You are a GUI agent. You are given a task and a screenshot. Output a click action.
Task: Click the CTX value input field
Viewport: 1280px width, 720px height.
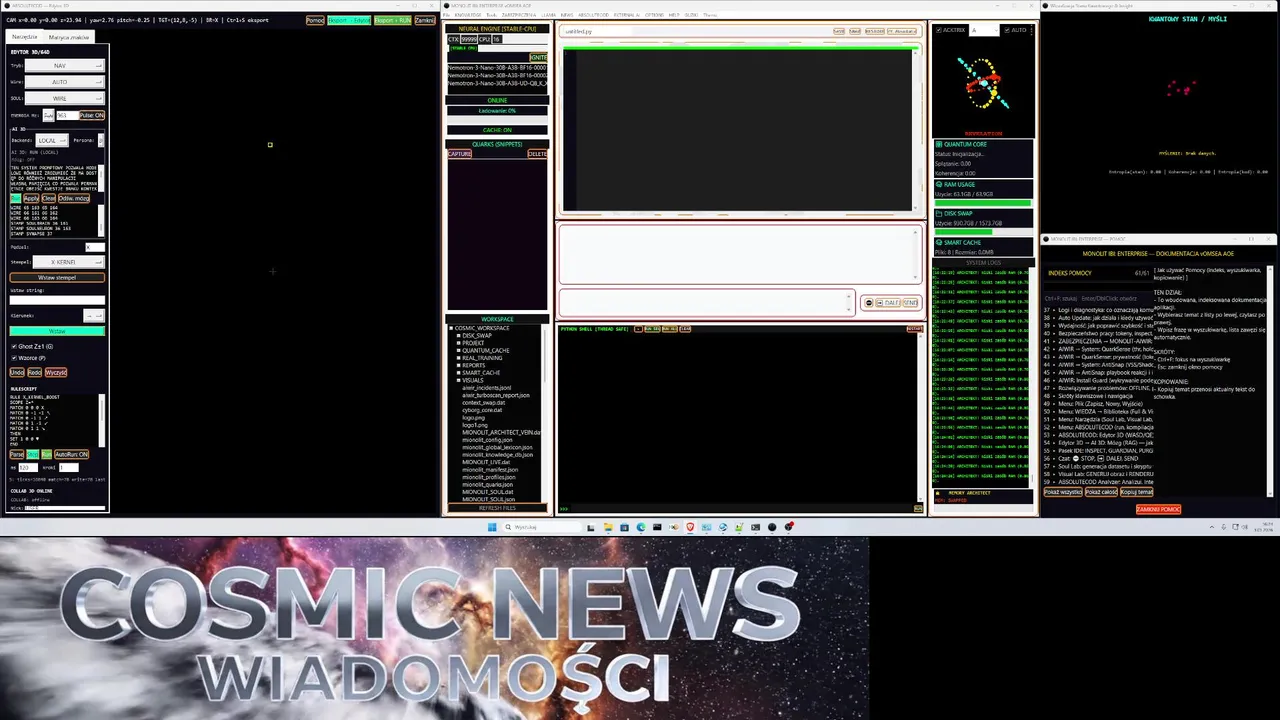point(468,39)
